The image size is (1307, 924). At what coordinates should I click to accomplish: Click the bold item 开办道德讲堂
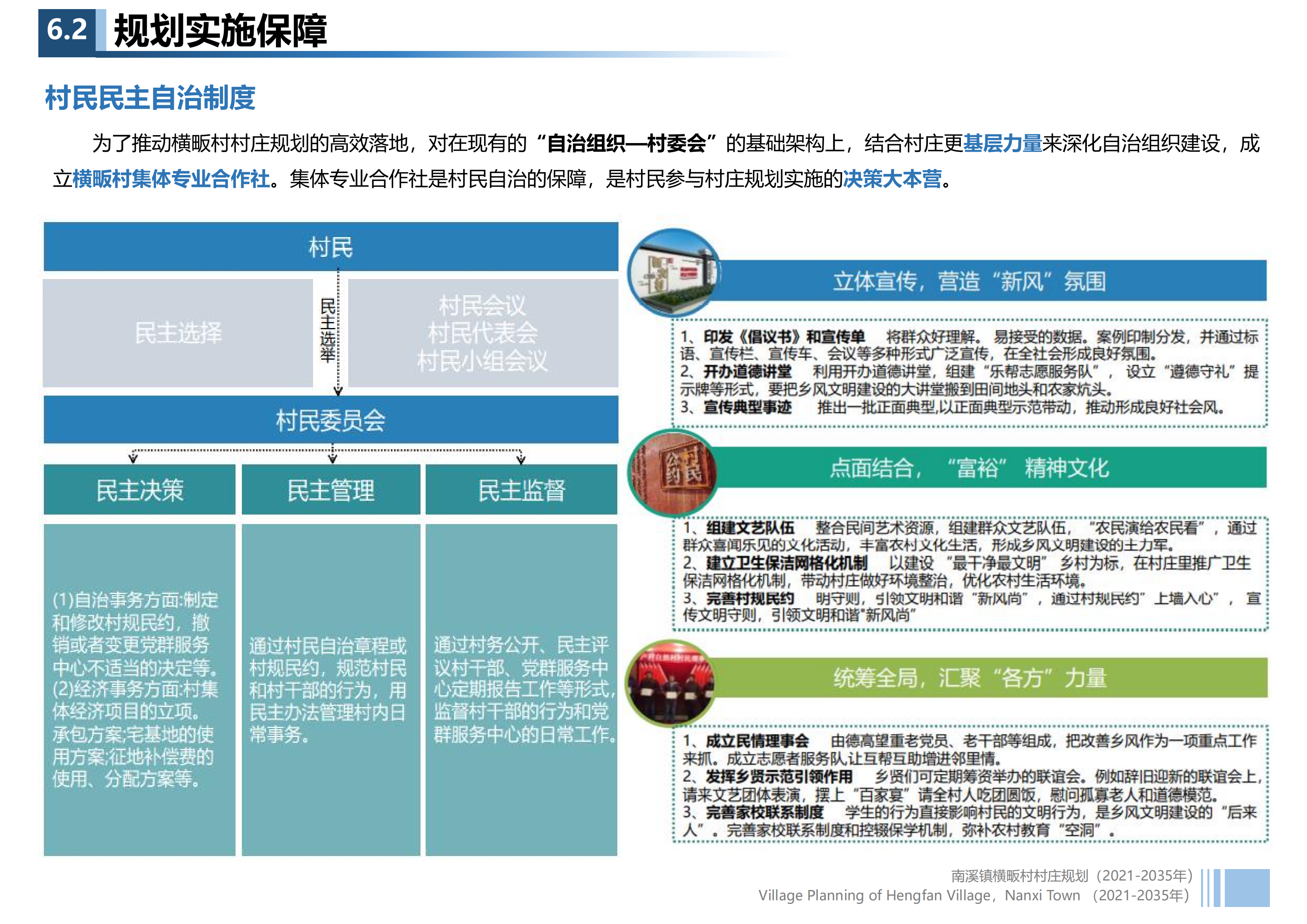tap(747, 372)
